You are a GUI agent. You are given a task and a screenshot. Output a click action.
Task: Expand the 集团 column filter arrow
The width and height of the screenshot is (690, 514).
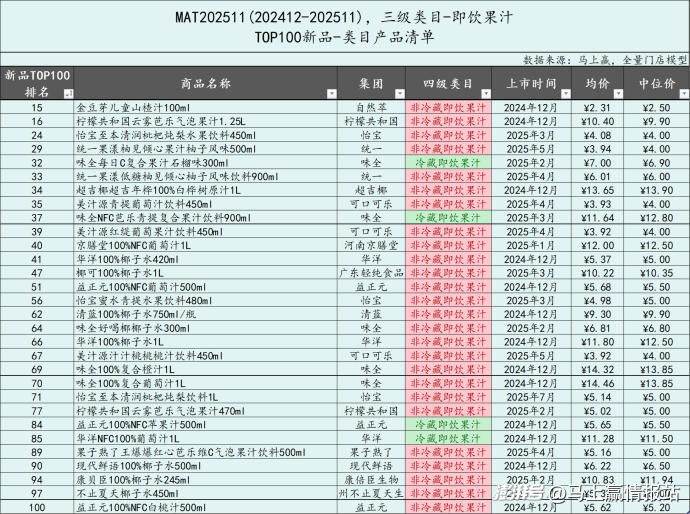396,92
